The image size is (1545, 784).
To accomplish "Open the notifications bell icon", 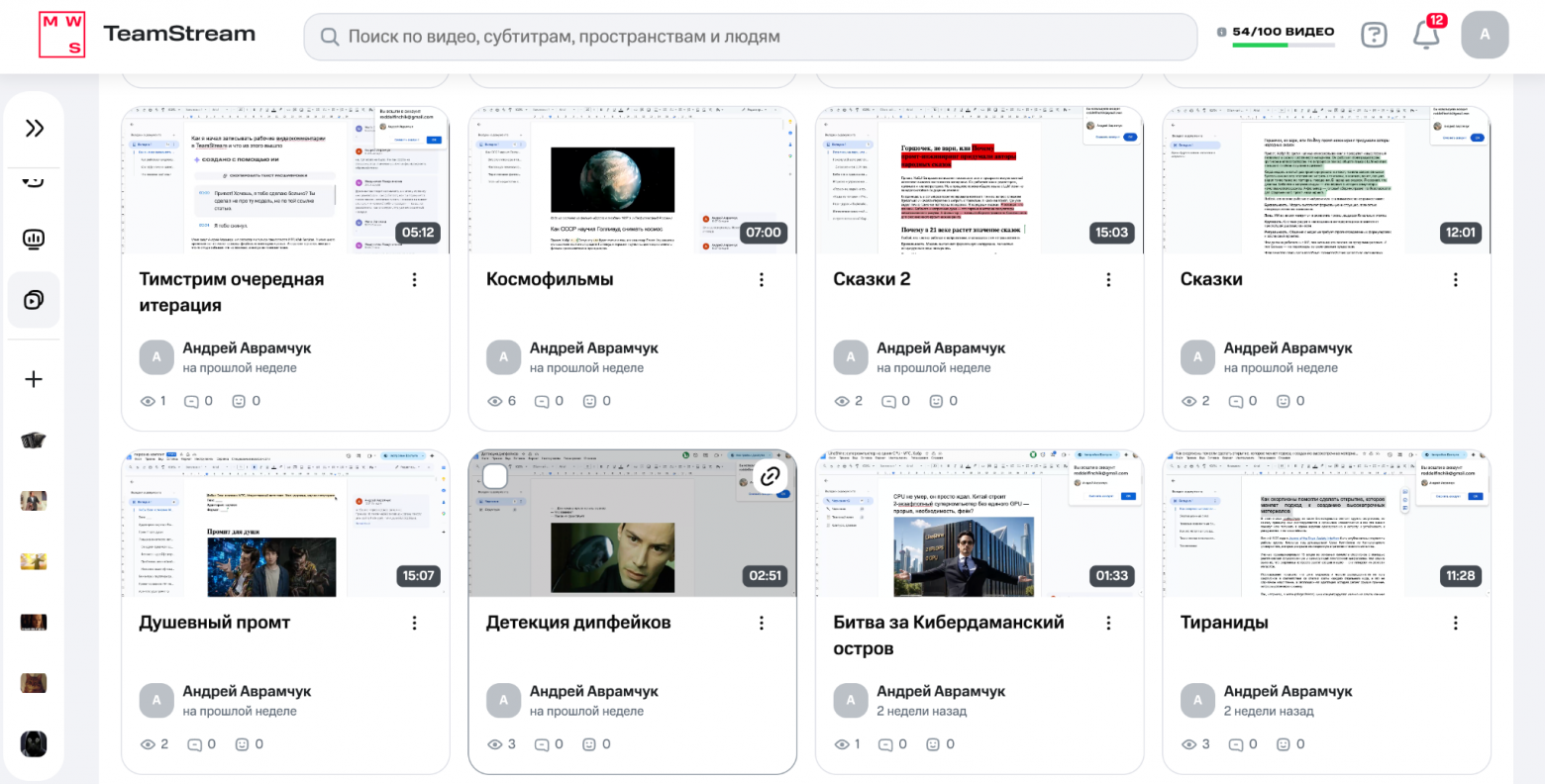I will point(1426,35).
